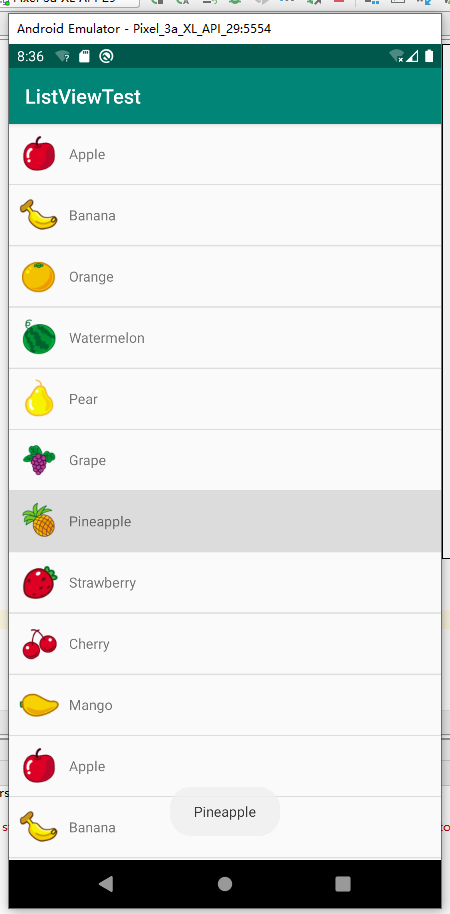Tap the battery indicator icon
This screenshot has width=450, height=914.
click(x=430, y=56)
